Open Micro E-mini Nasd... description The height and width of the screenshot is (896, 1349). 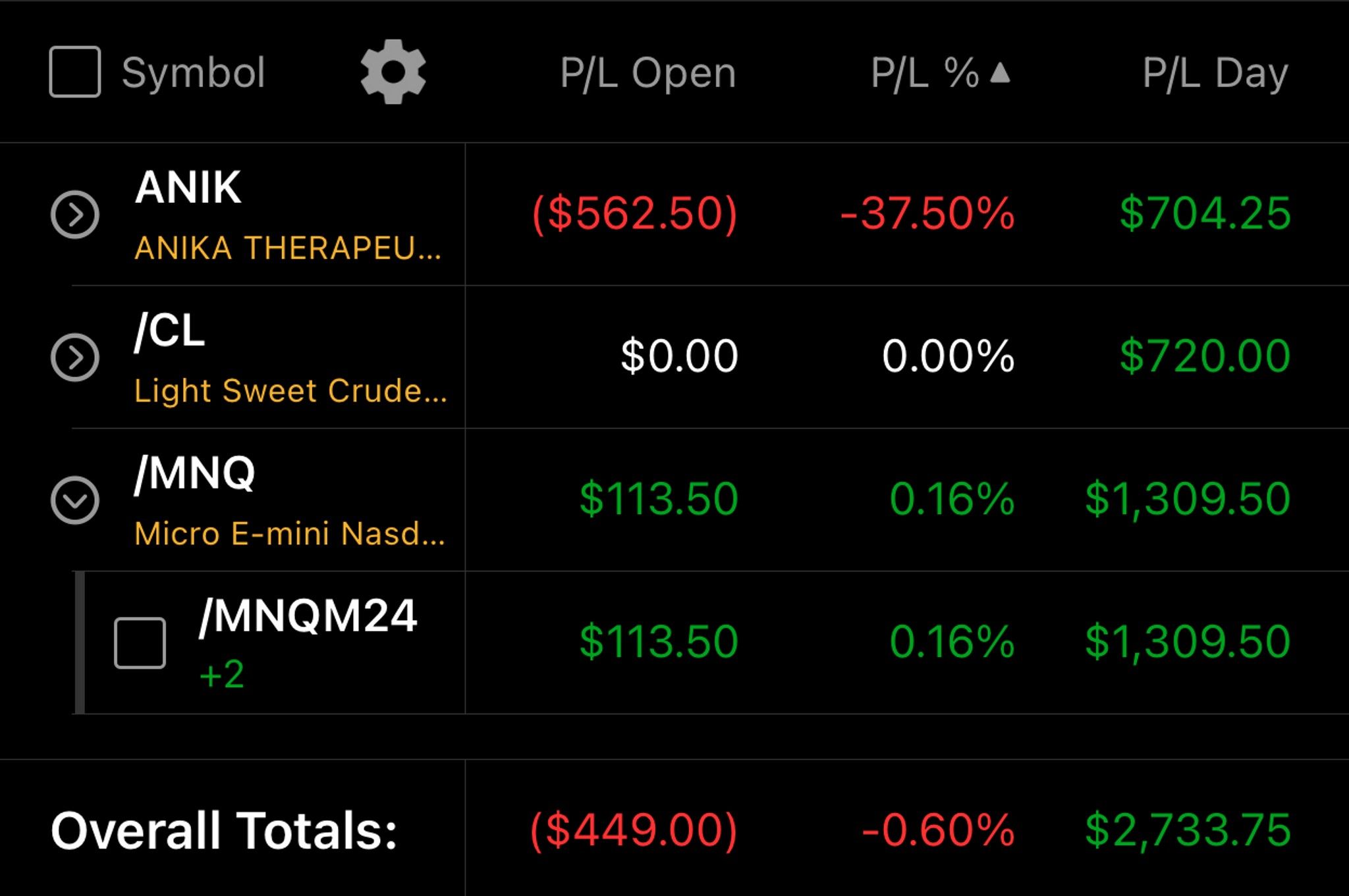(x=290, y=533)
